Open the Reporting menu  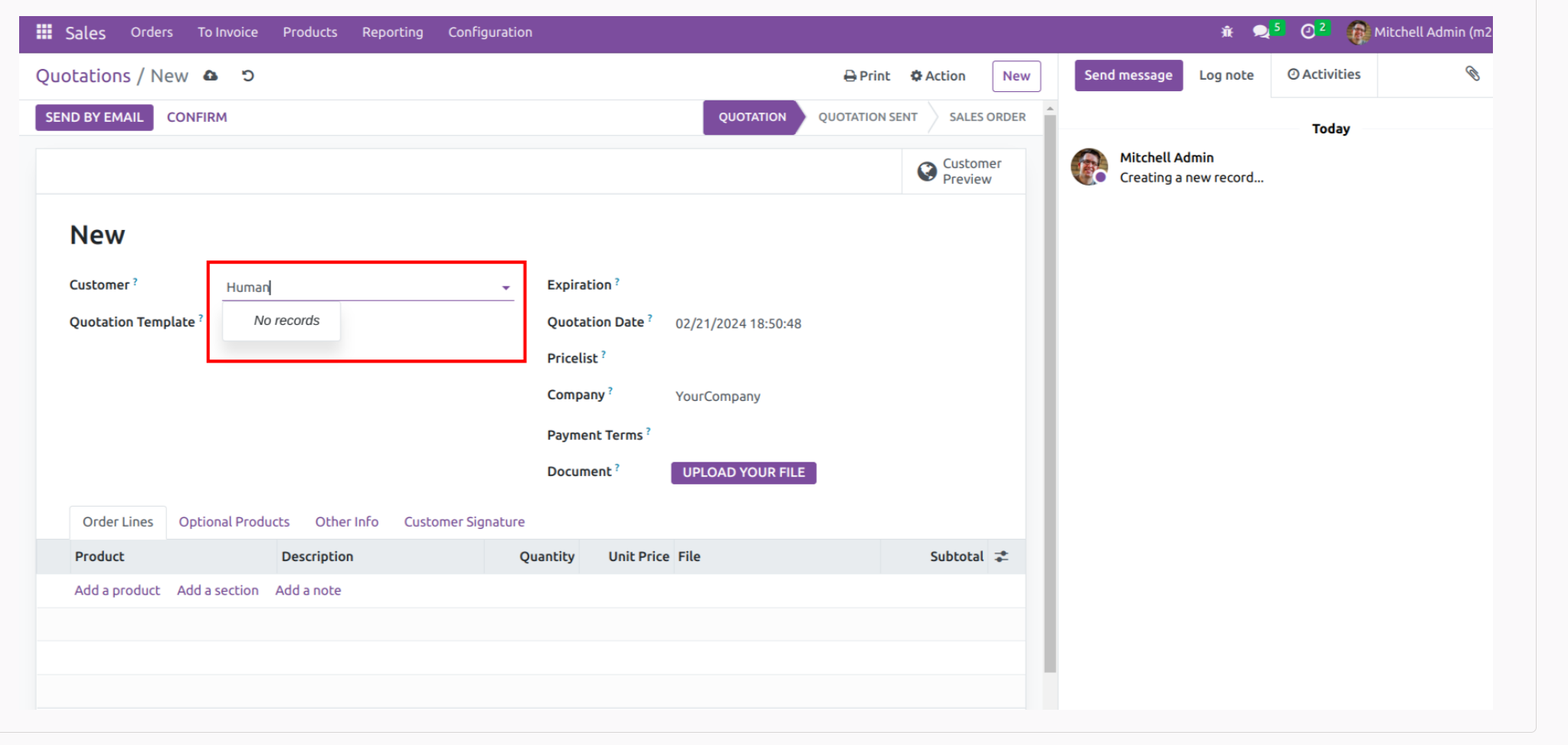point(392,32)
